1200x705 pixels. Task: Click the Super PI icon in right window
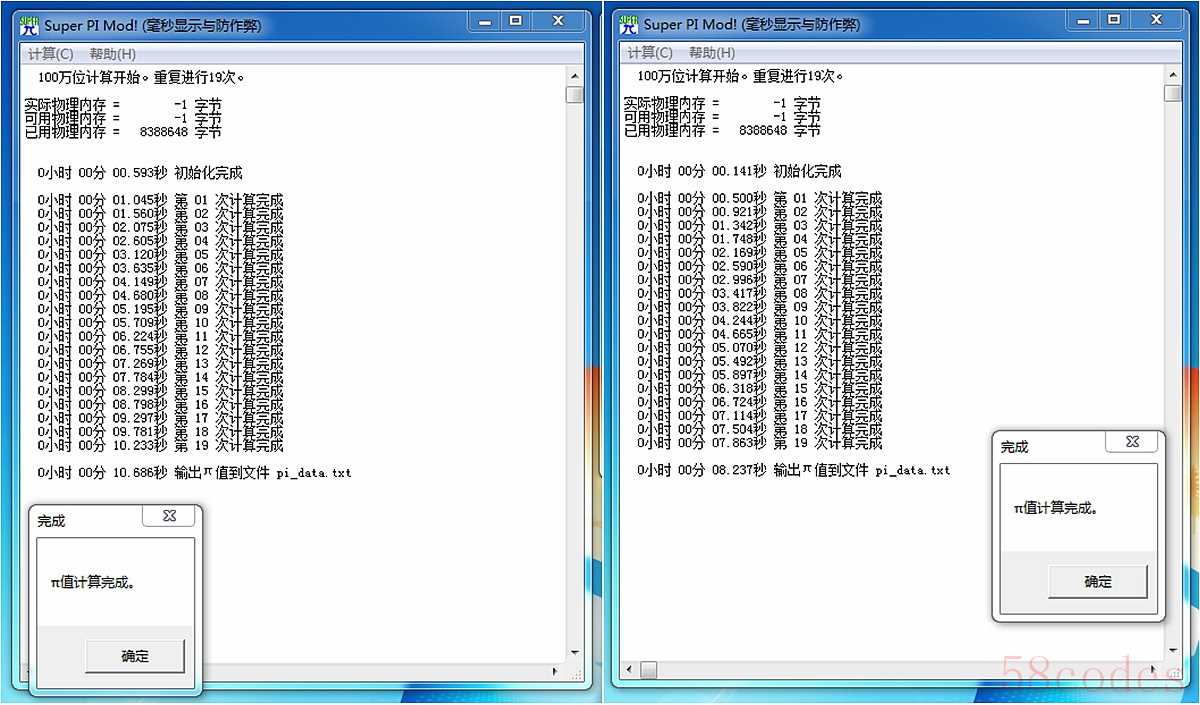628,23
